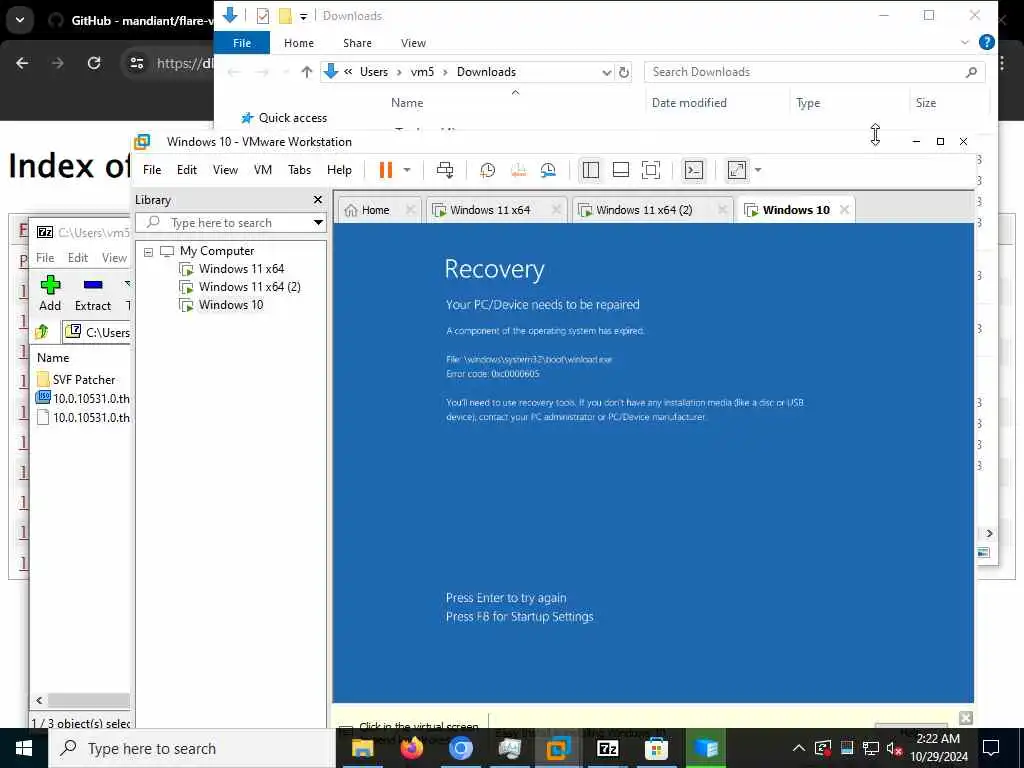Open the VMware File menu

(x=152, y=170)
